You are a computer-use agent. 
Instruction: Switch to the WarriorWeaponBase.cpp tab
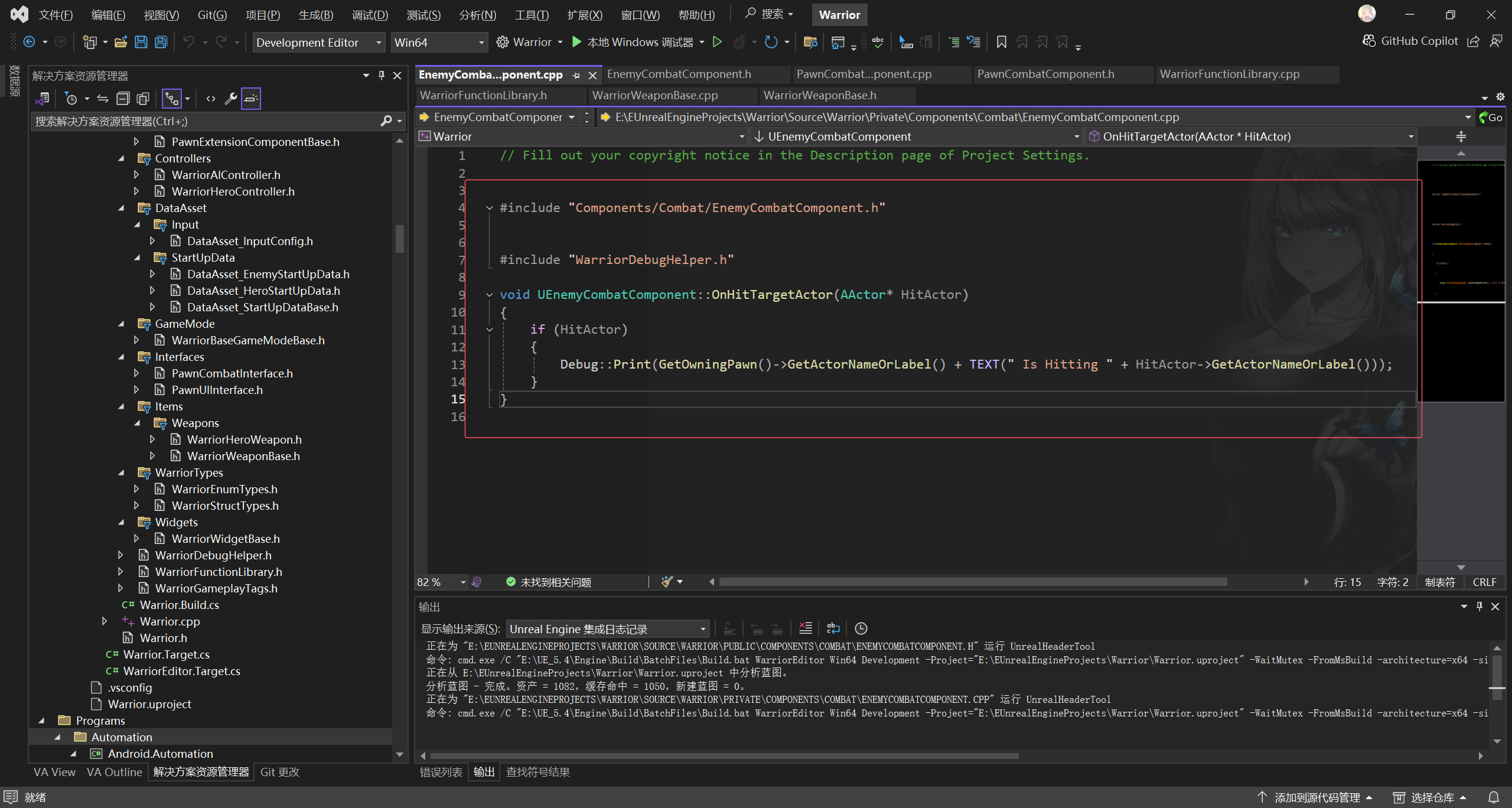click(x=654, y=95)
